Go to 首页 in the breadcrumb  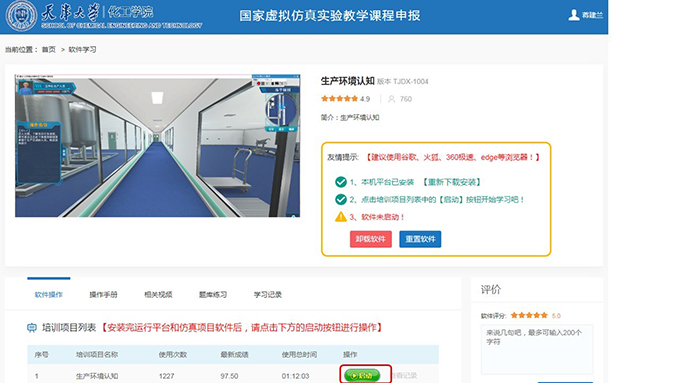click(x=49, y=49)
